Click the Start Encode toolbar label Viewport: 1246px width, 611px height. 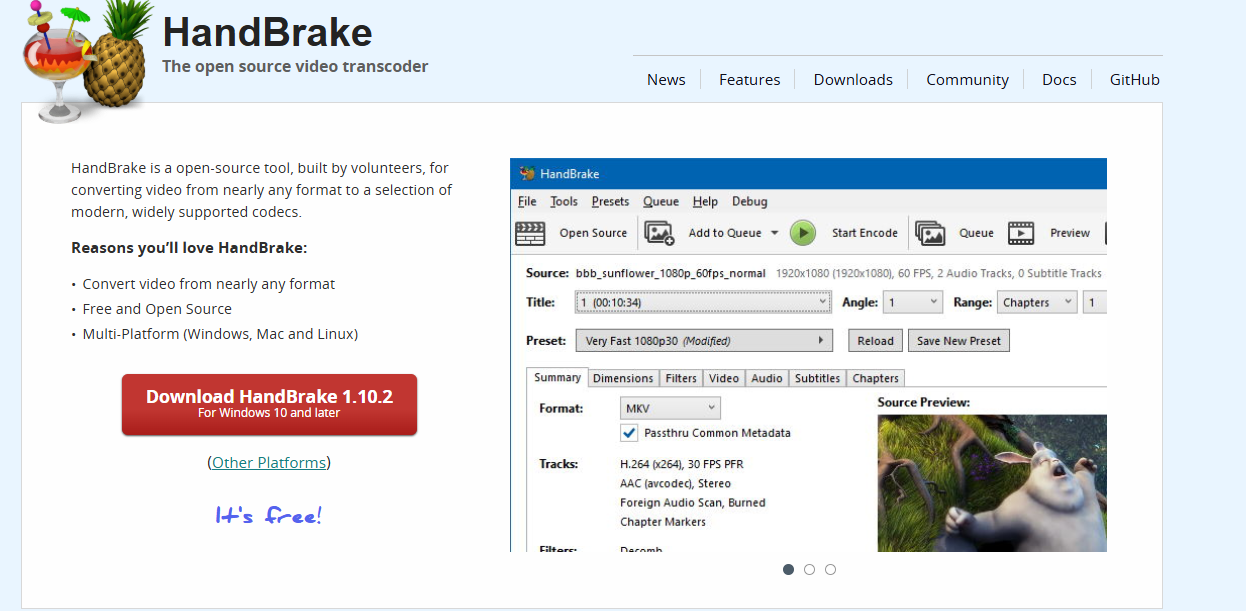click(865, 233)
